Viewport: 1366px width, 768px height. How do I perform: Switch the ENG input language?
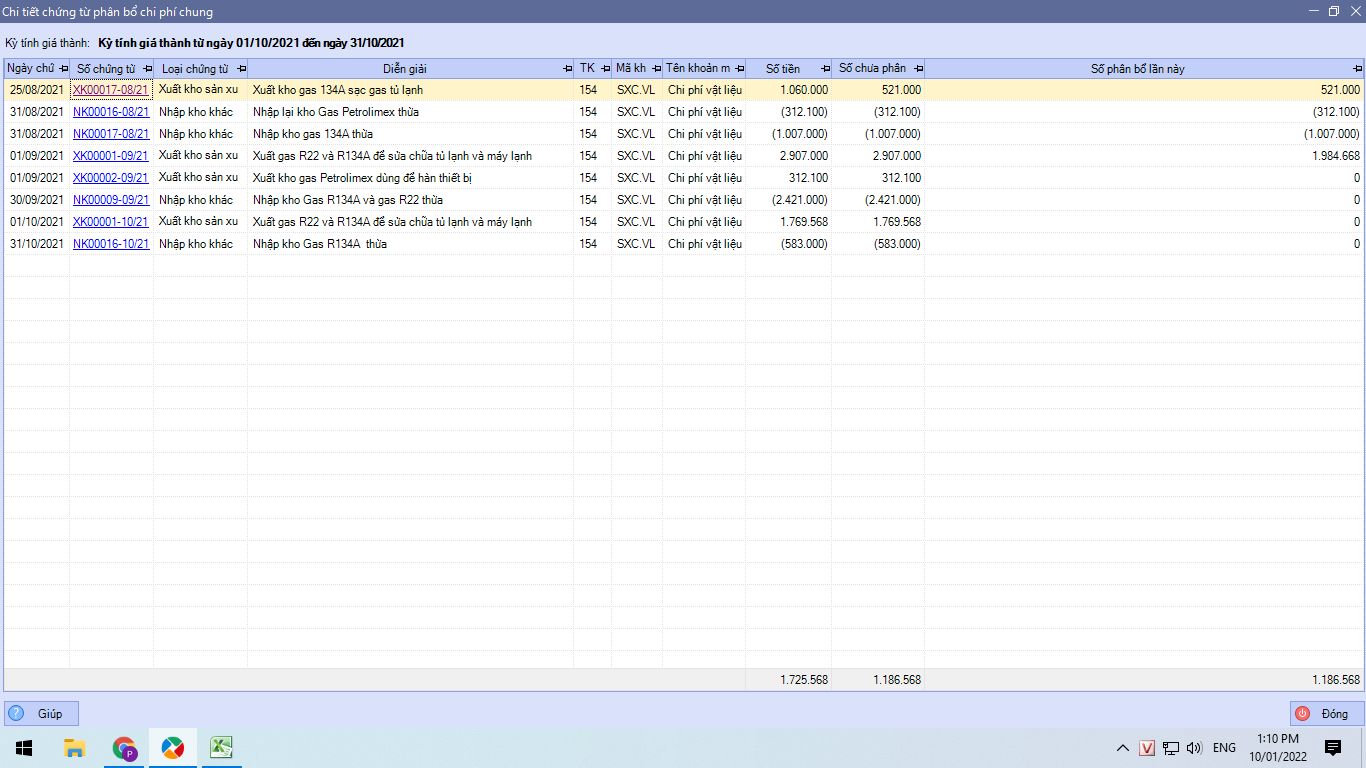[x=1224, y=747]
